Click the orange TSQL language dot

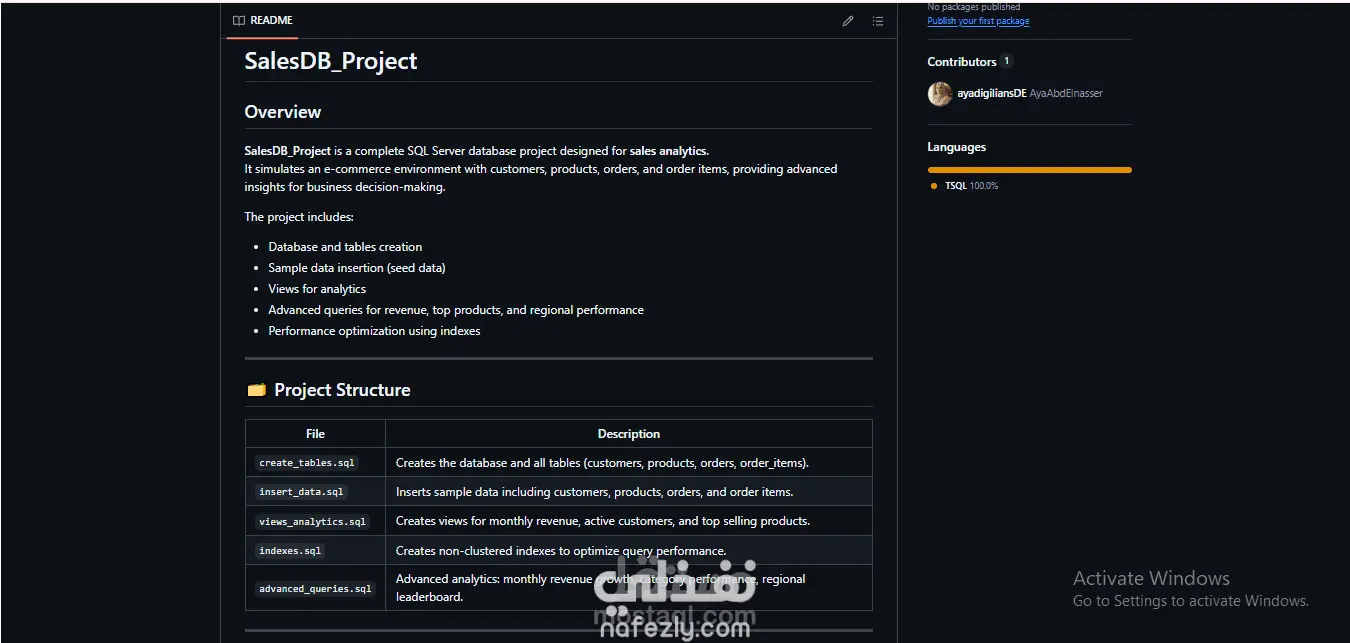934,186
